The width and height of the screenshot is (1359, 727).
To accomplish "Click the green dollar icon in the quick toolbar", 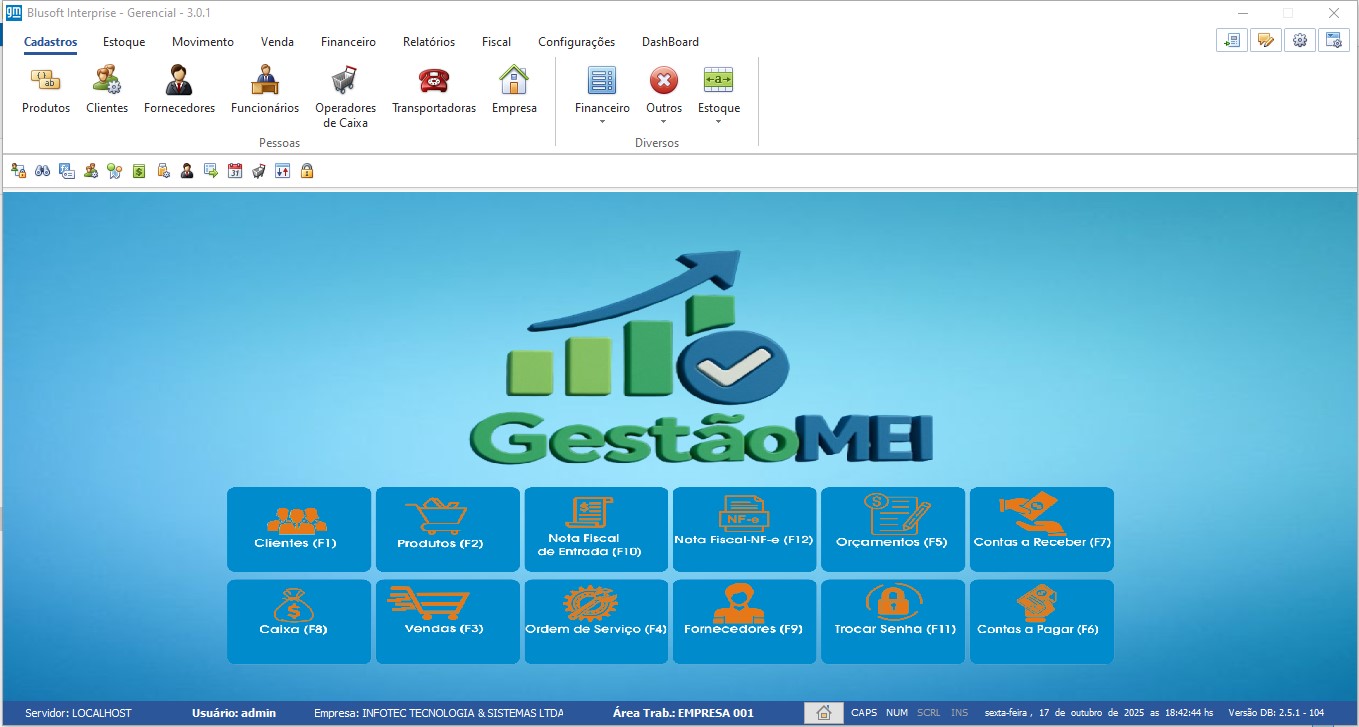I will pos(139,171).
